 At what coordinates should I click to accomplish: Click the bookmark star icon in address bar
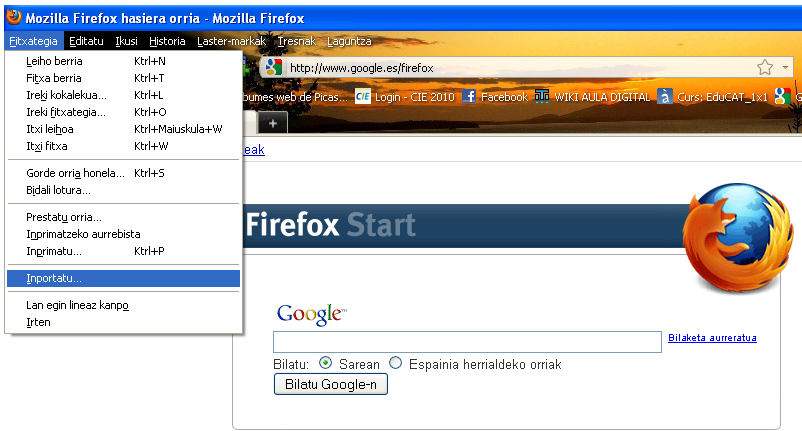tap(765, 67)
